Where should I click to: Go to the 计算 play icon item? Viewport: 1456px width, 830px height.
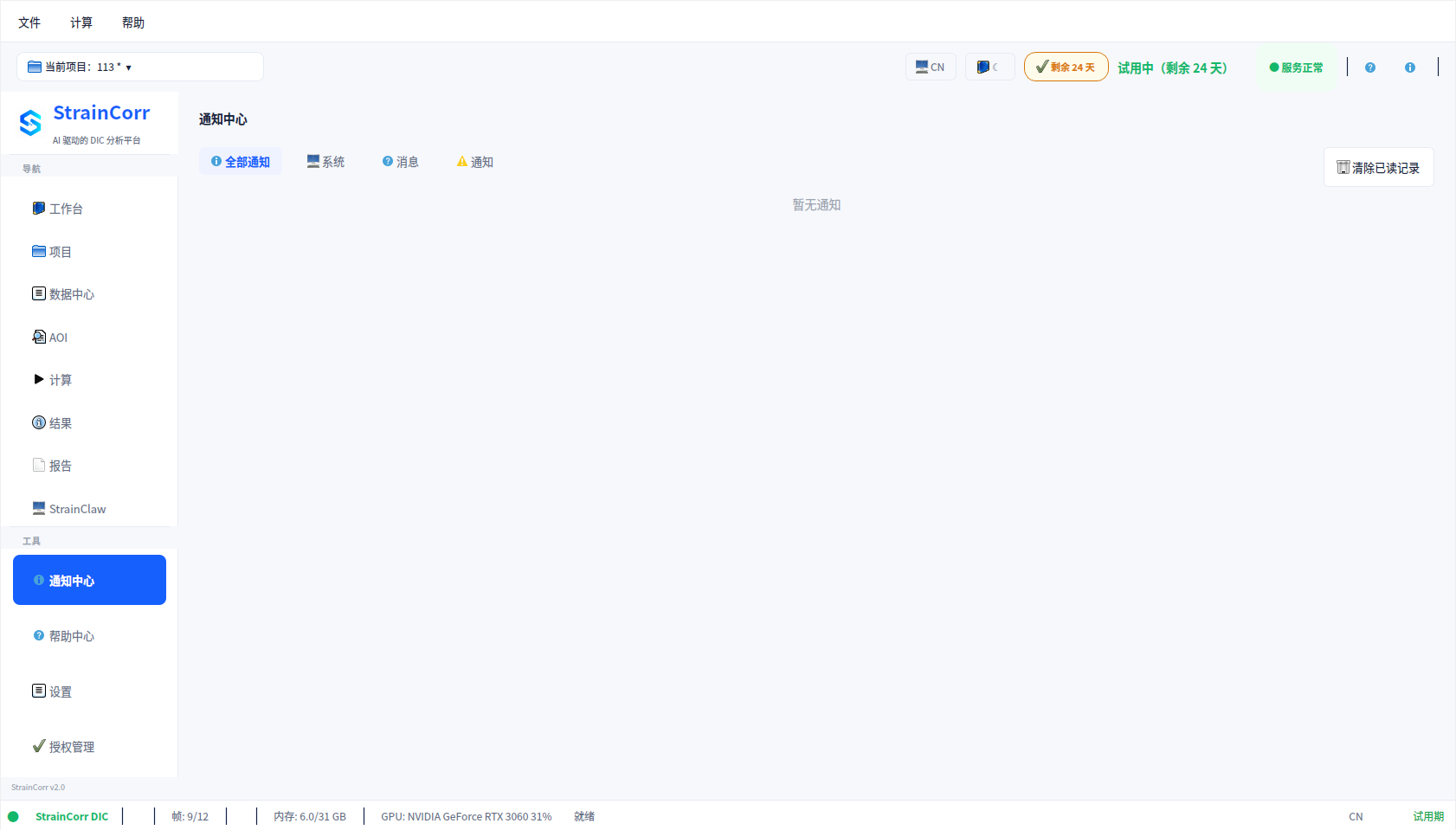[x=39, y=380]
